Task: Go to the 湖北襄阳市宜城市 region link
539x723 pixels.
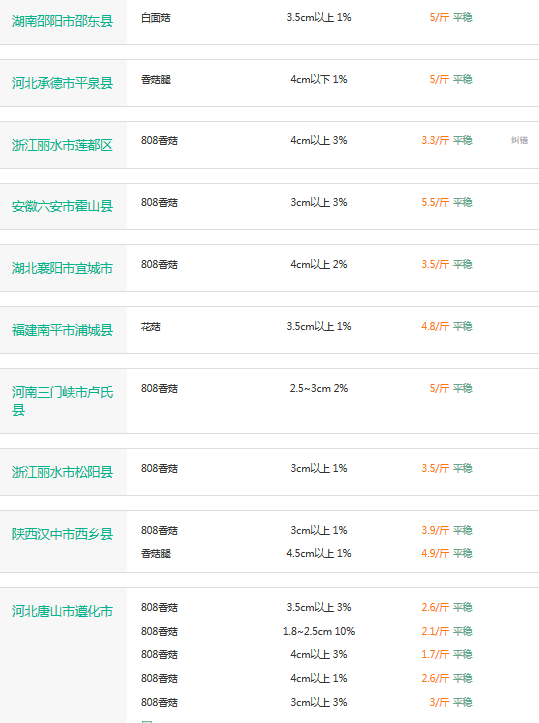Action: (x=62, y=268)
